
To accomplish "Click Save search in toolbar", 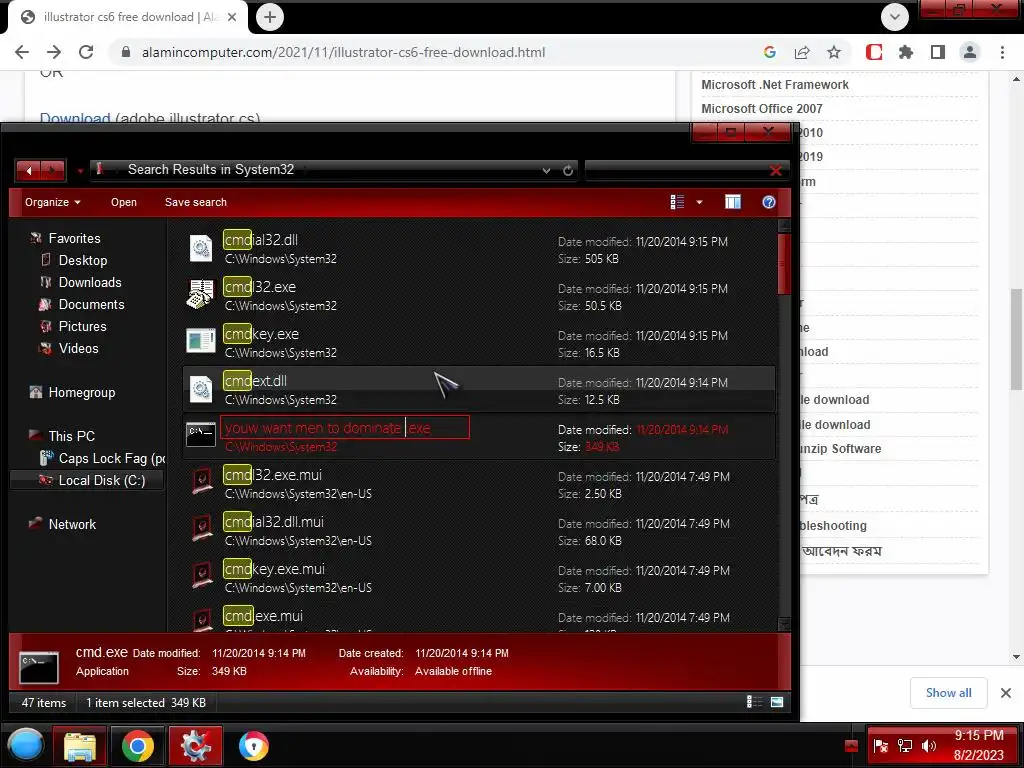I will coord(195,202).
